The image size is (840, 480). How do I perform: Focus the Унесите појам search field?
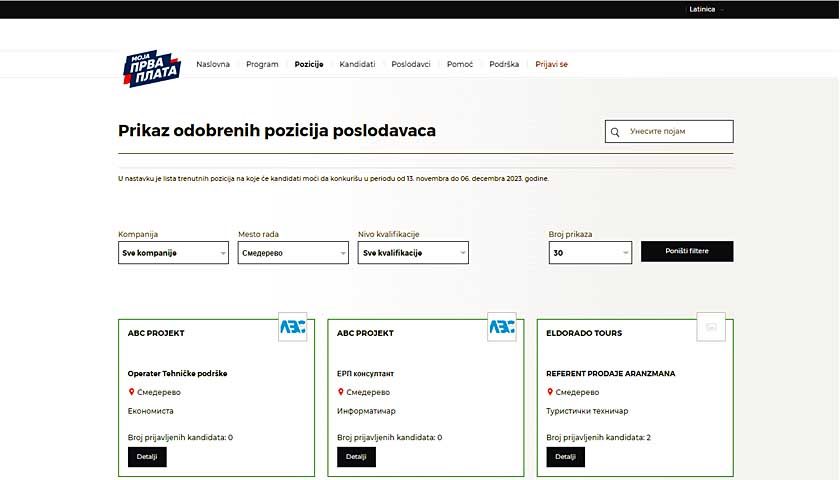point(669,131)
